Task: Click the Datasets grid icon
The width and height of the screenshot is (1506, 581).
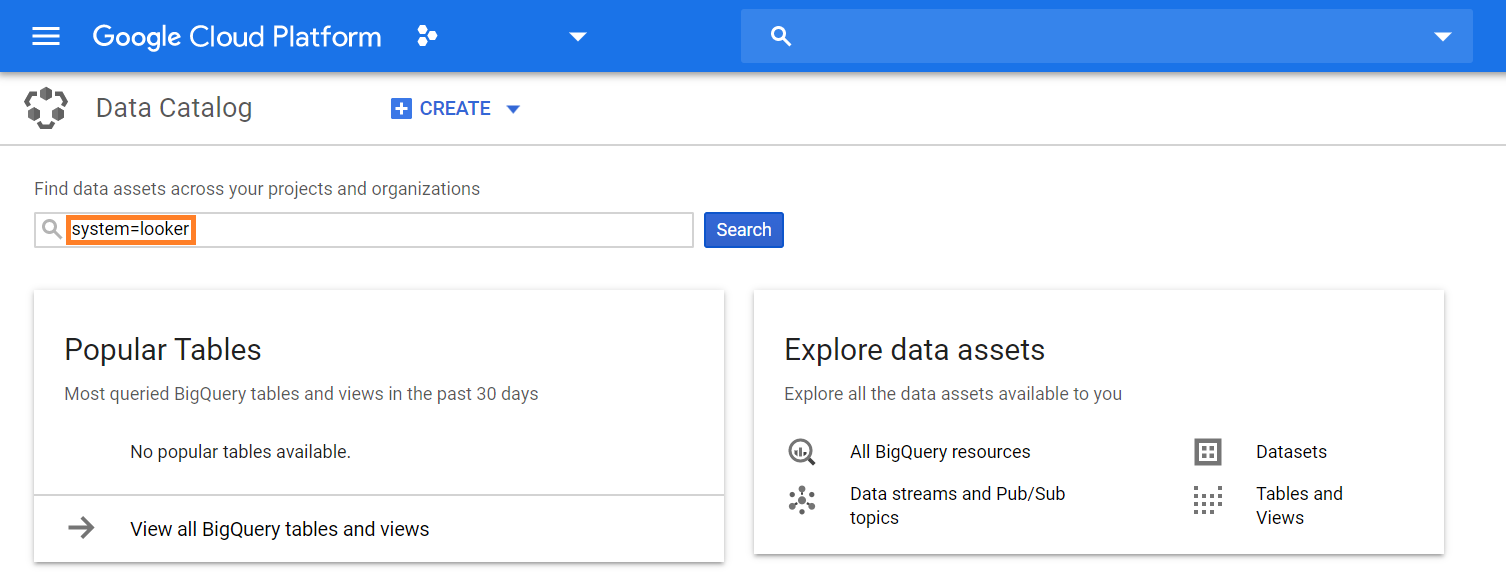Action: 1208,452
